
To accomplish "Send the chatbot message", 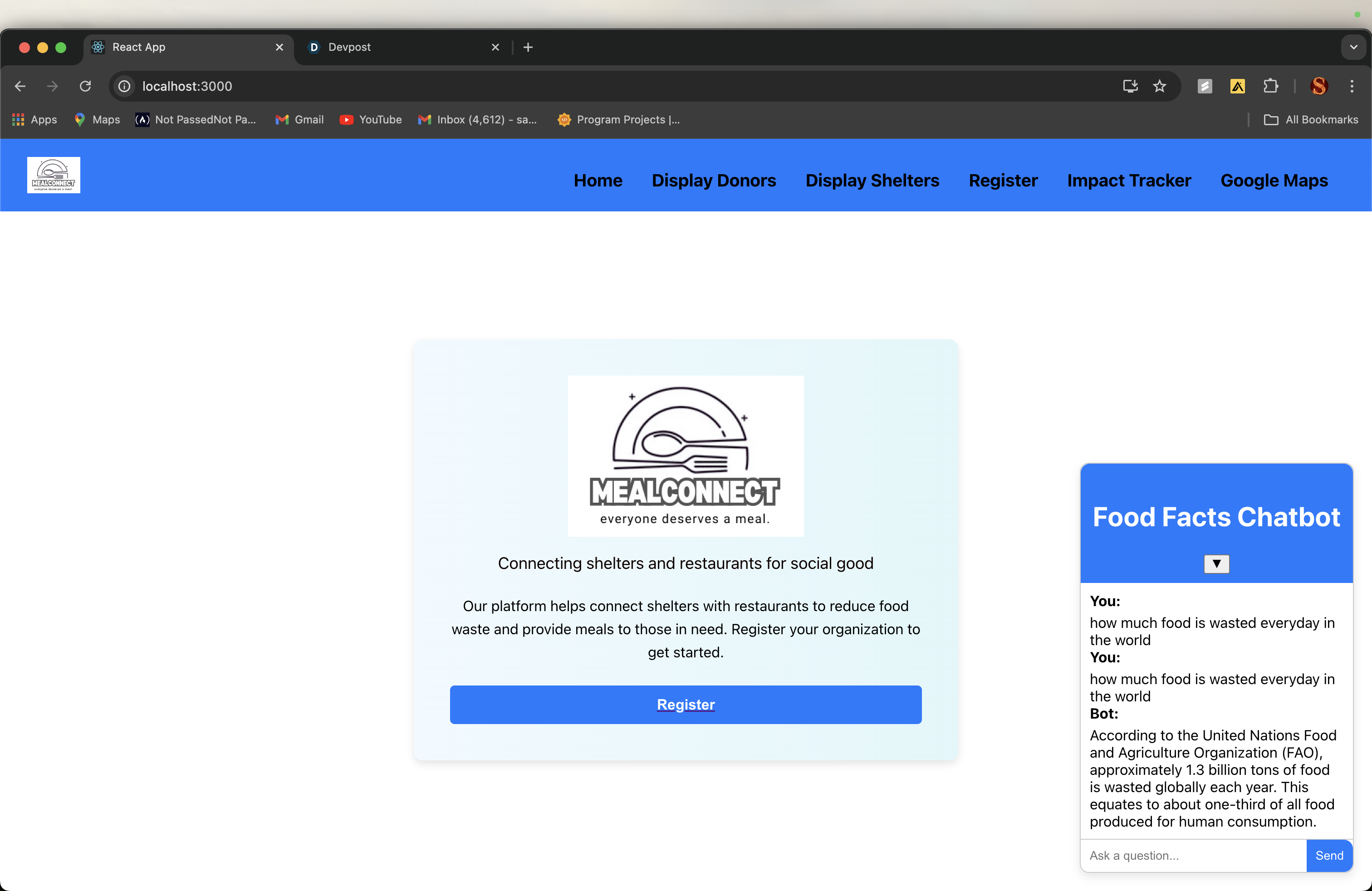I will 1329,855.
